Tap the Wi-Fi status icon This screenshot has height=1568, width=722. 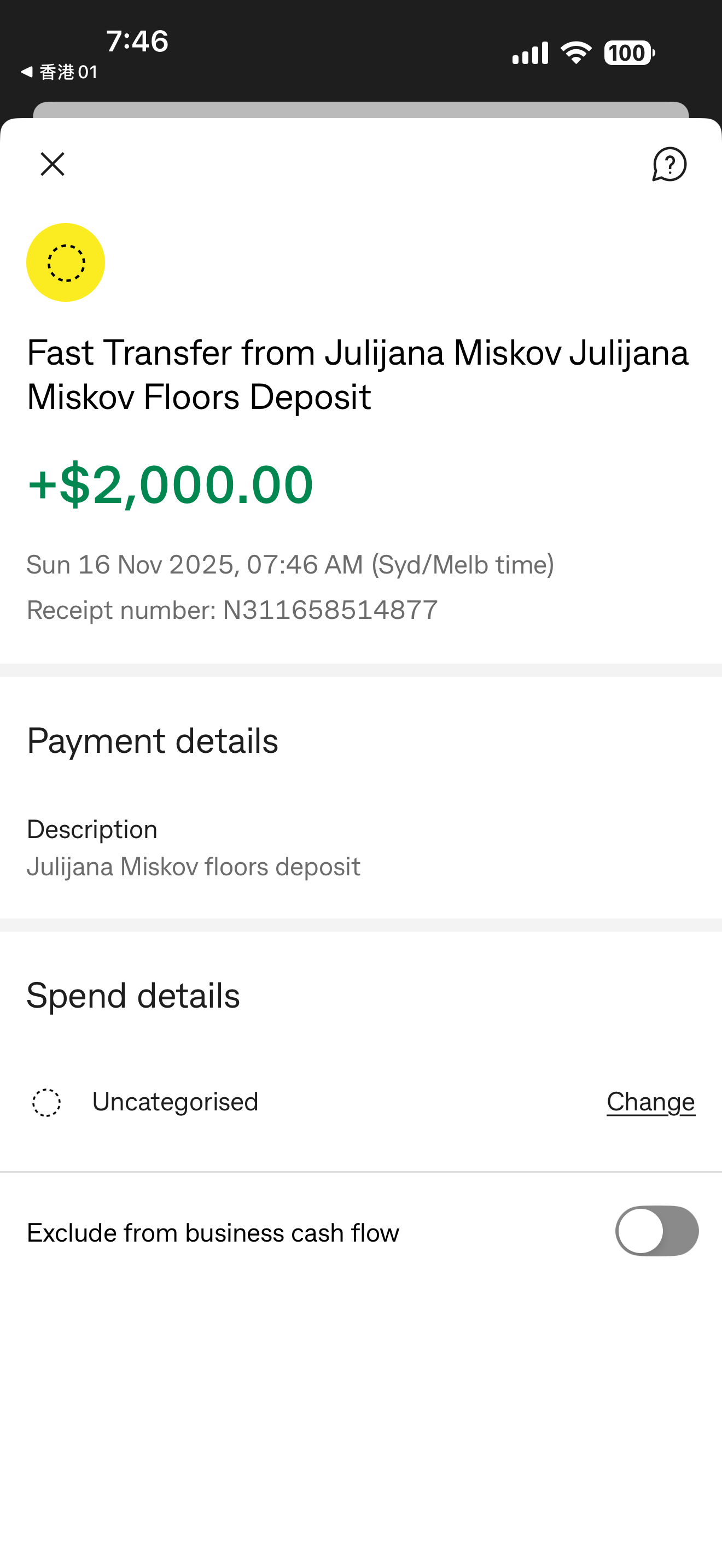575,53
